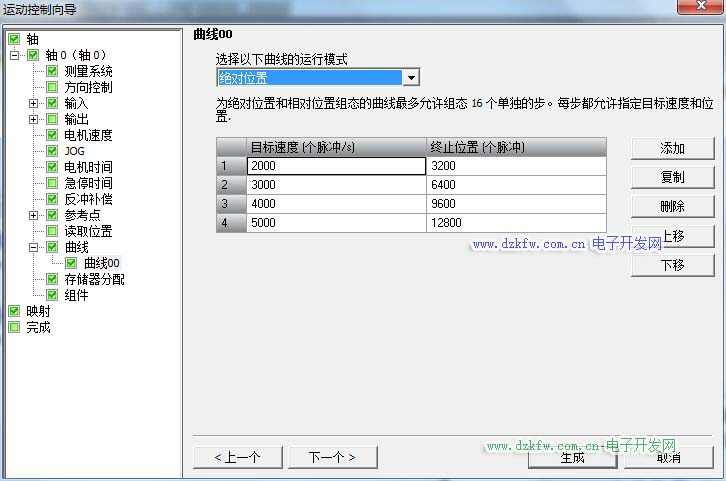The image size is (726, 481).
Task: Click the green check icon beside 电机速度
Action: pyautogui.click(x=52, y=135)
